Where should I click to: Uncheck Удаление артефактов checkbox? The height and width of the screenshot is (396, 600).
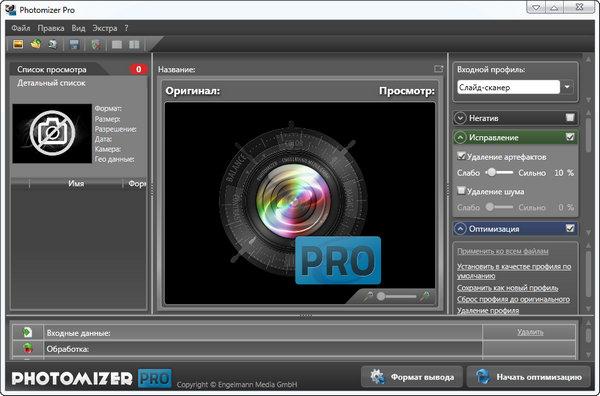[x=461, y=156]
